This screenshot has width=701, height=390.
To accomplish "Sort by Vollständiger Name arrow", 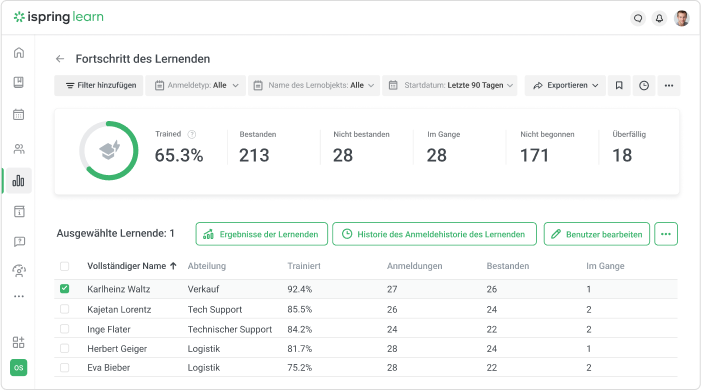I will (x=173, y=266).
